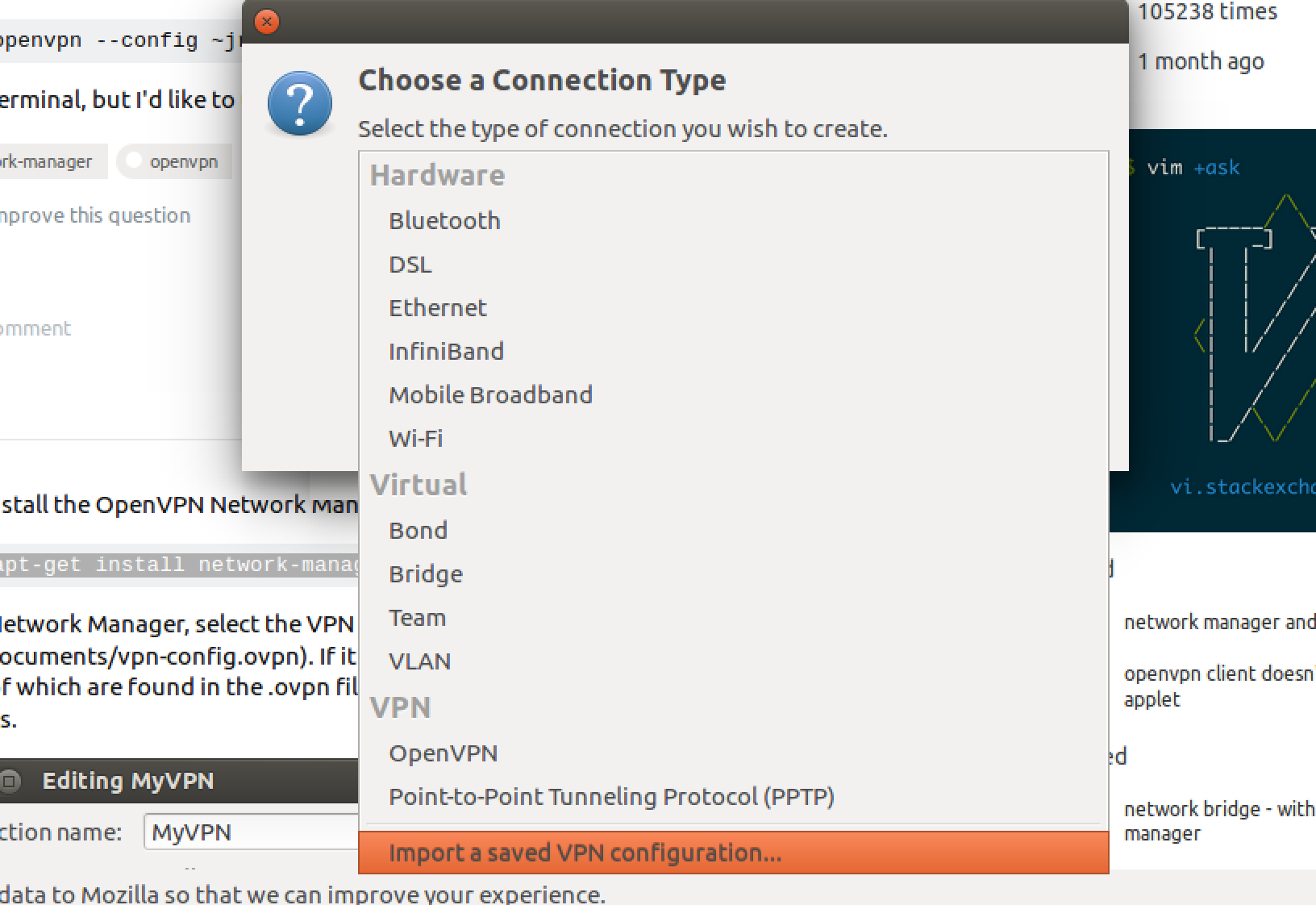The width and height of the screenshot is (1316, 905).
Task: Click the openvpn tag on the question
Action: tap(174, 161)
